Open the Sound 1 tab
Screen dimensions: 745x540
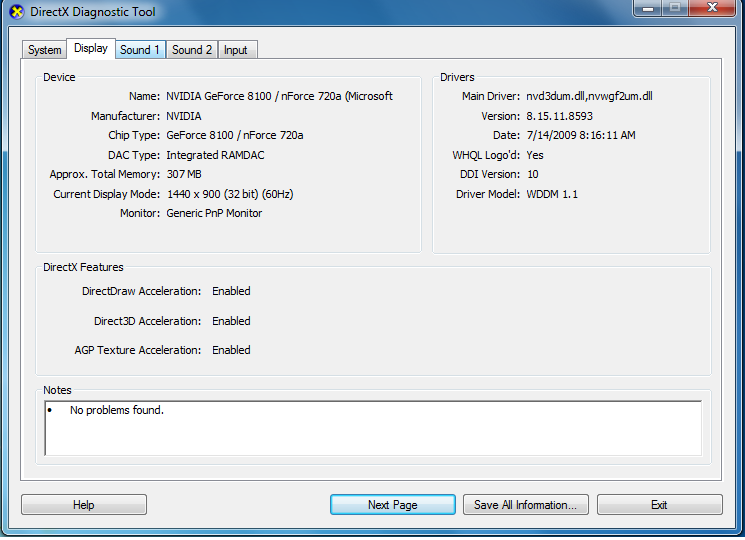point(140,50)
